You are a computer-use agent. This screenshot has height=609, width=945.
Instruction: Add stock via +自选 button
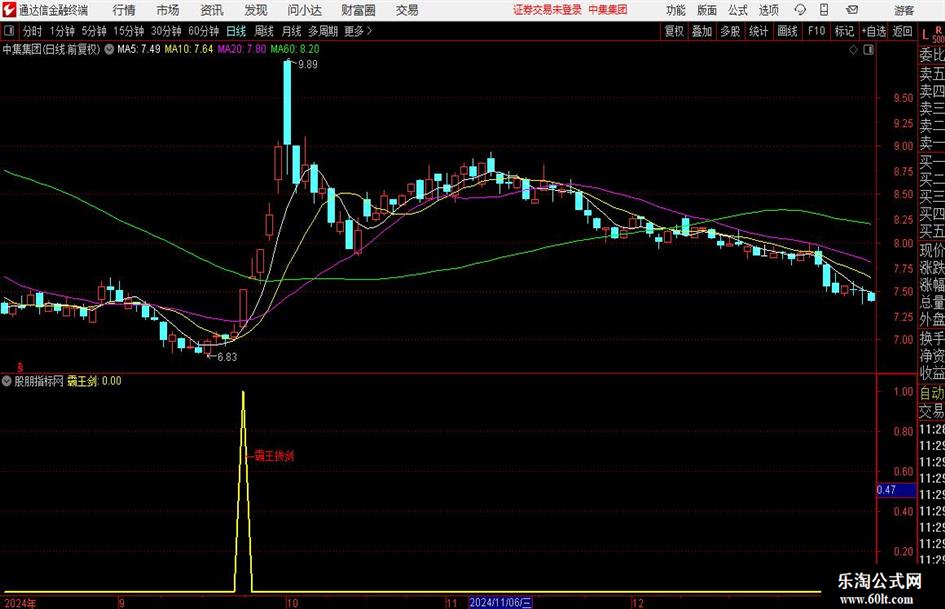(x=873, y=31)
